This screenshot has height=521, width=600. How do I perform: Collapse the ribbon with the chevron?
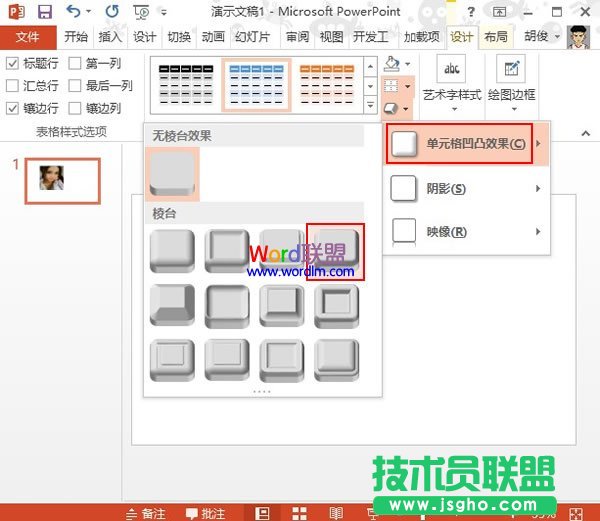pyautogui.click(x=585, y=133)
